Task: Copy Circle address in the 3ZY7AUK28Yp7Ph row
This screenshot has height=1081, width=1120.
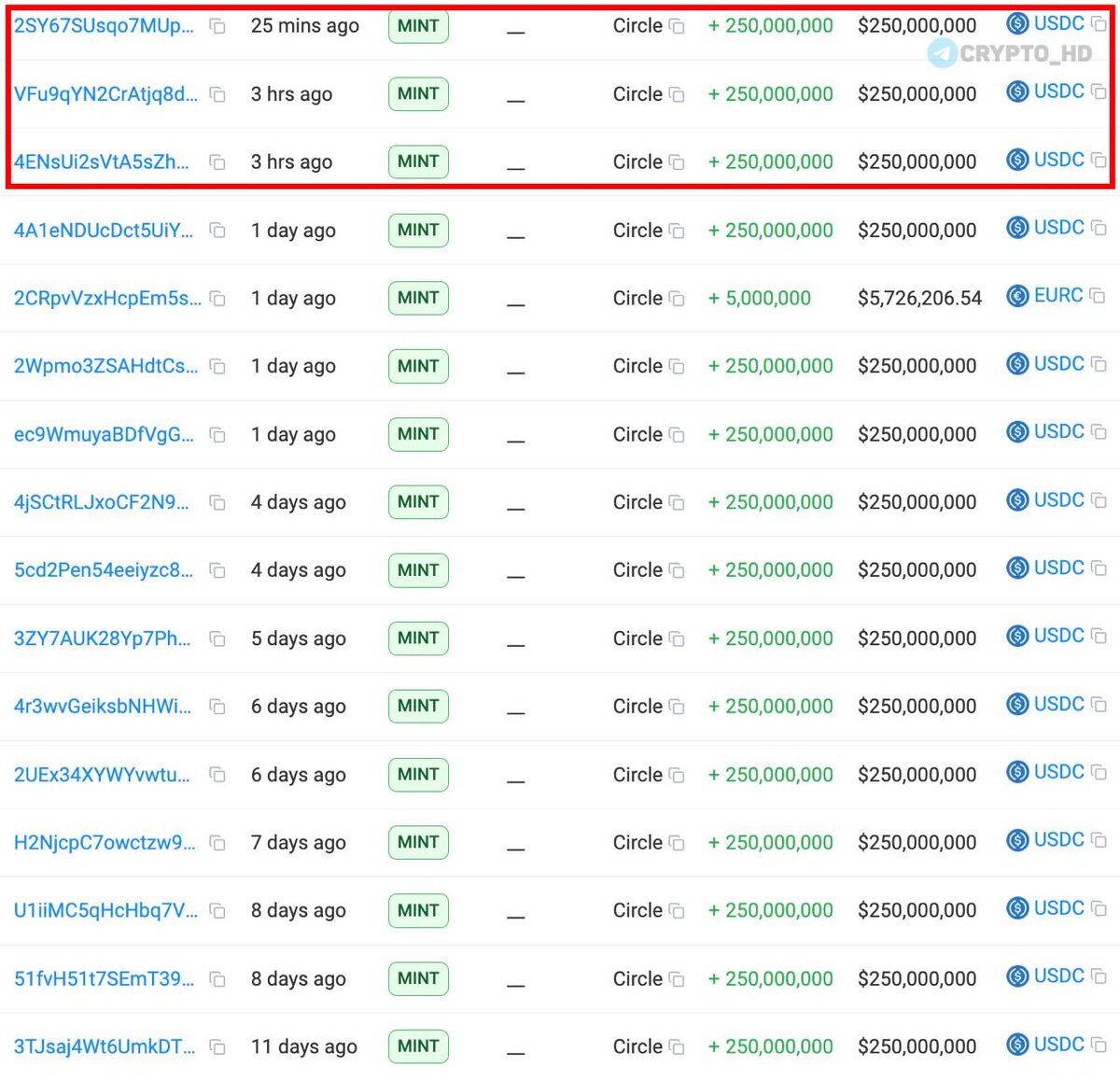Action: 677,639
